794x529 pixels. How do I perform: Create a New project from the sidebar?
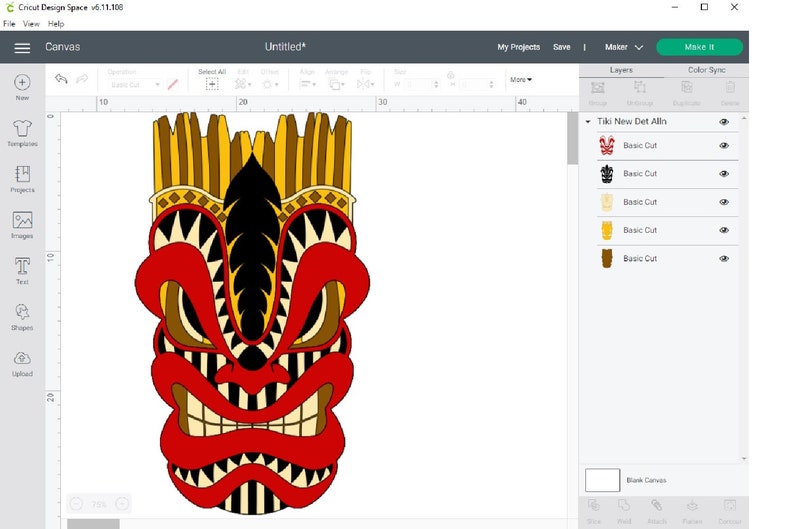tap(22, 87)
